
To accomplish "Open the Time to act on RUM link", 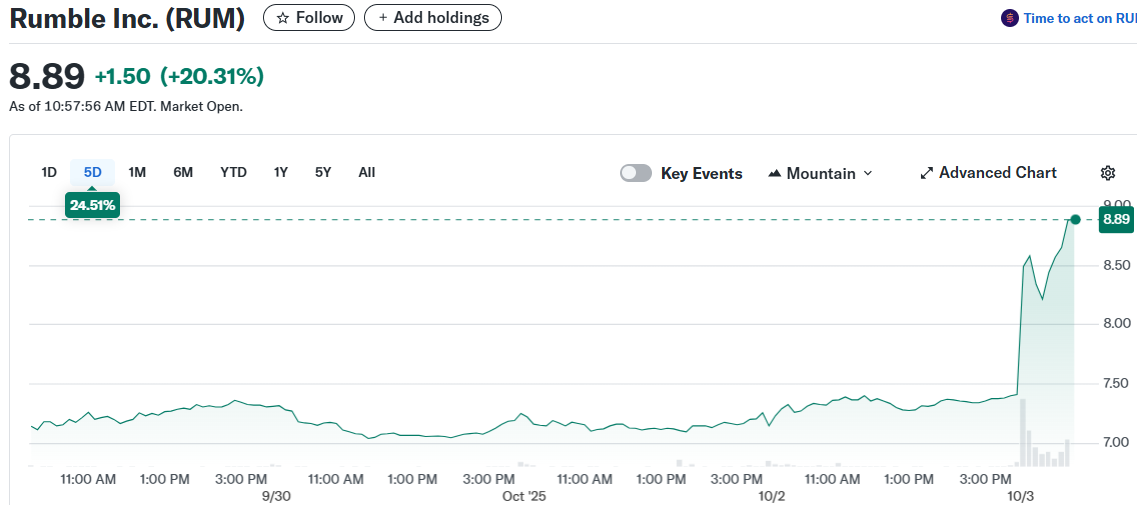I will [1079, 18].
